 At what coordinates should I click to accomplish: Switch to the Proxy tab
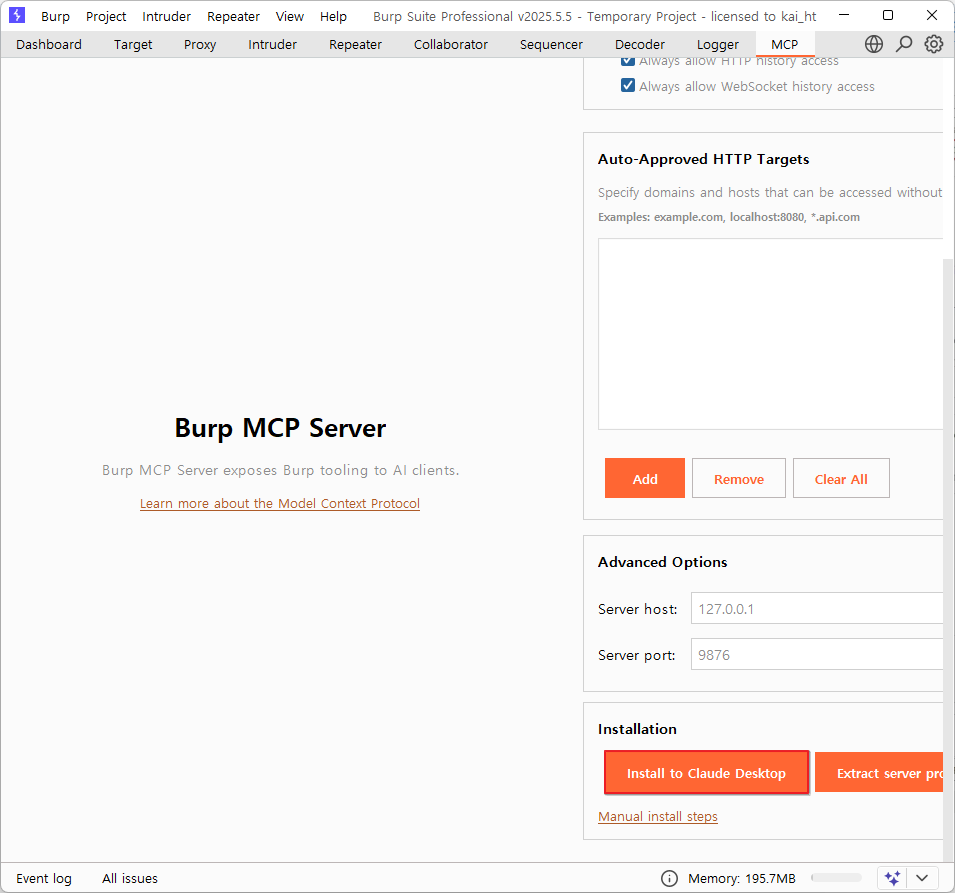pyautogui.click(x=200, y=44)
